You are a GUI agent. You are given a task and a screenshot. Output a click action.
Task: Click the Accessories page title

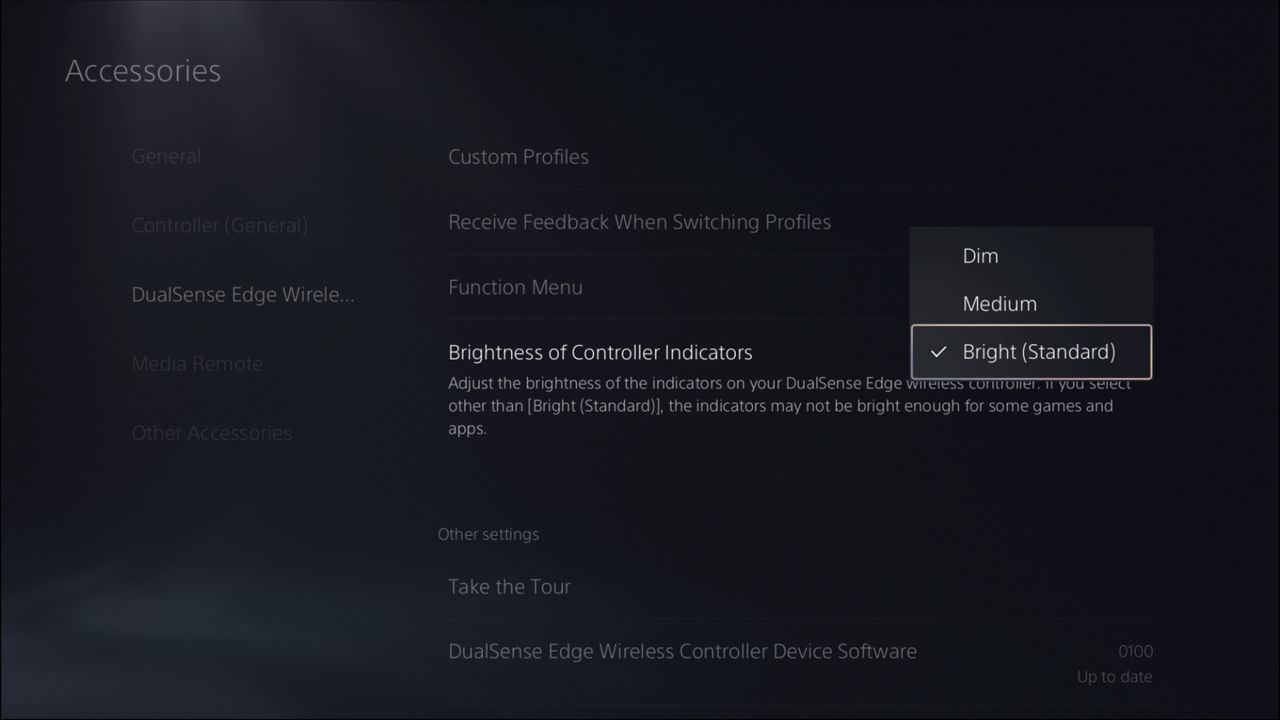coord(143,71)
